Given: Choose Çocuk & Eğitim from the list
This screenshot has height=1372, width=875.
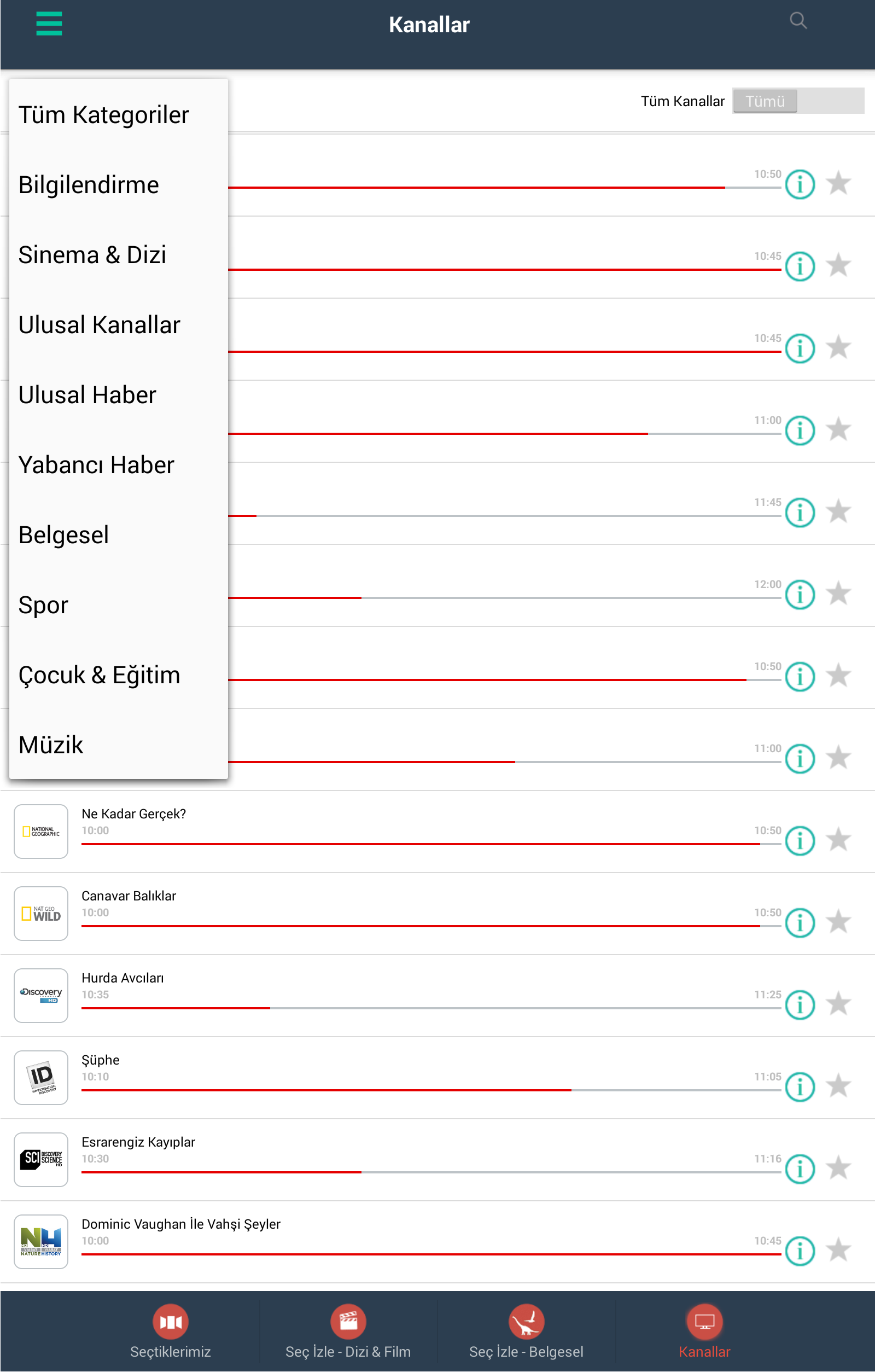Looking at the screenshot, I should pos(99,675).
